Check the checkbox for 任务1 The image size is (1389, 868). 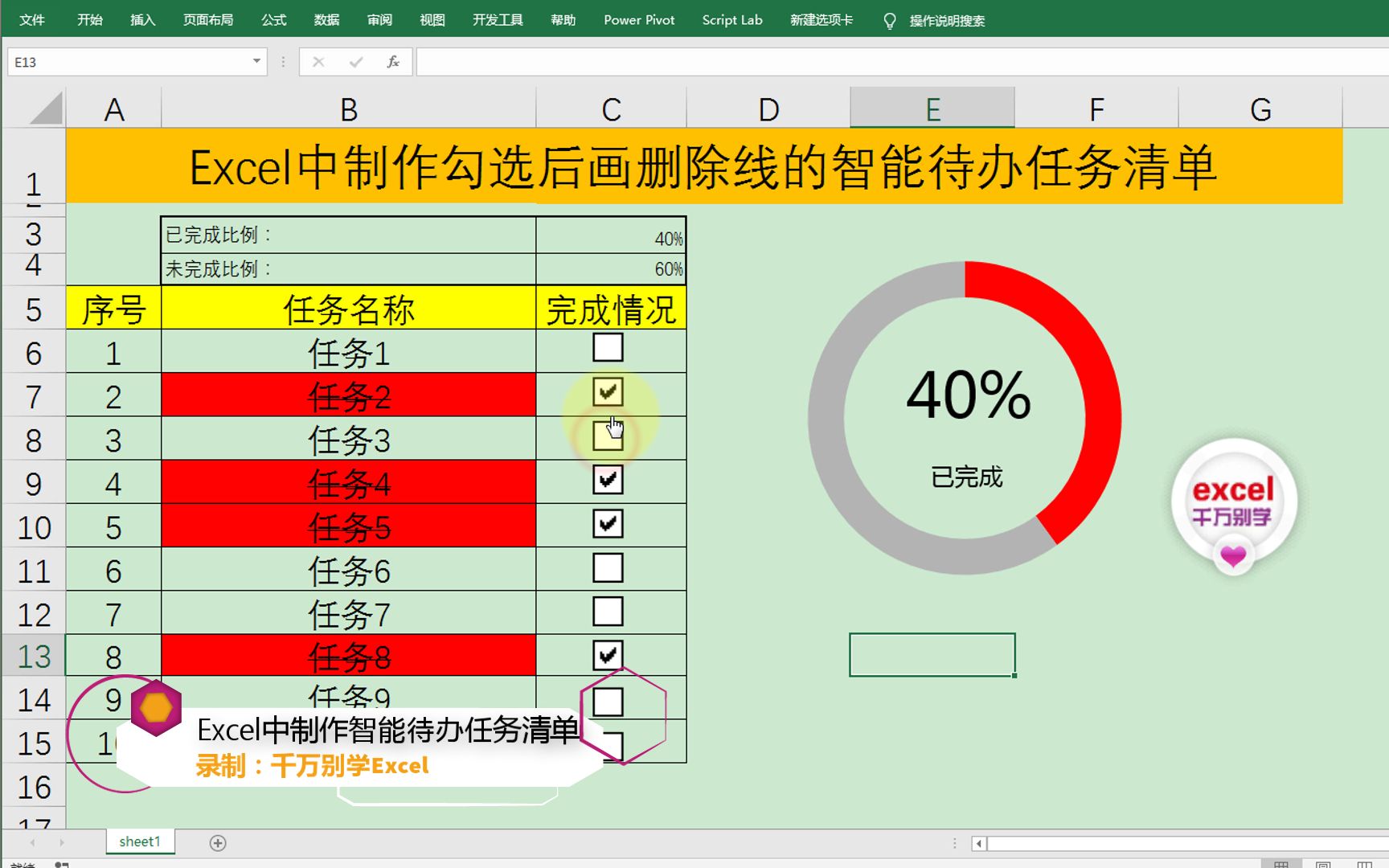click(x=608, y=348)
